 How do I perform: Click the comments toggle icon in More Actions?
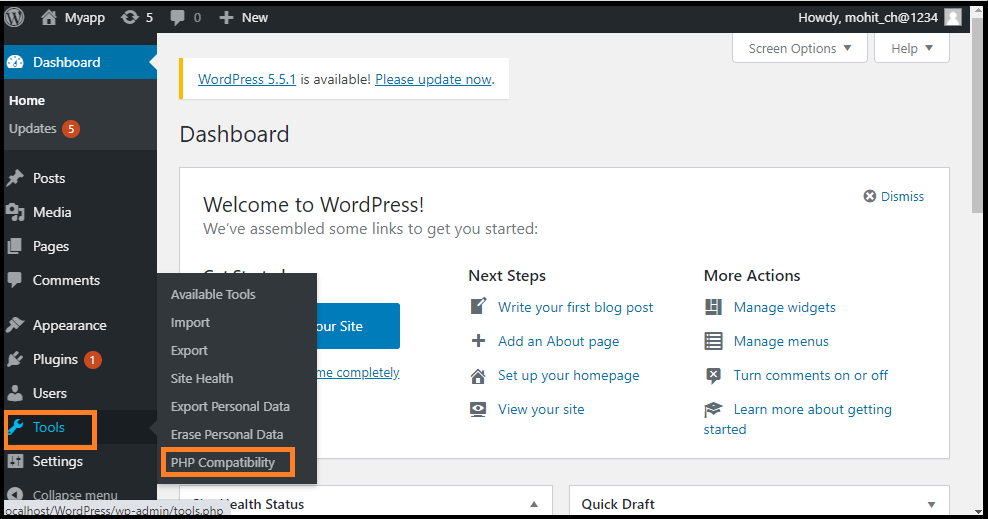(713, 376)
